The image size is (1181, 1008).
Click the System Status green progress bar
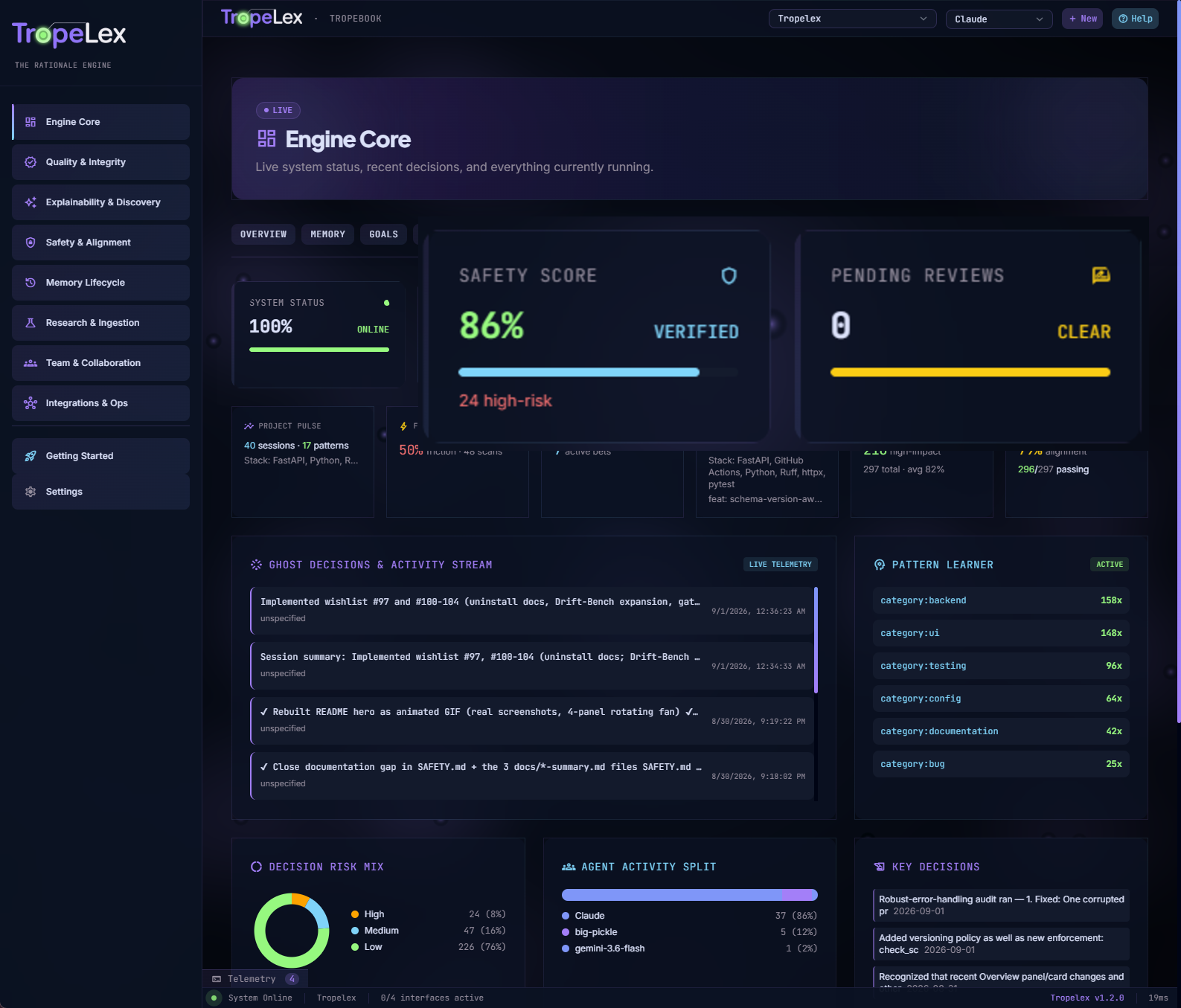[x=319, y=350]
